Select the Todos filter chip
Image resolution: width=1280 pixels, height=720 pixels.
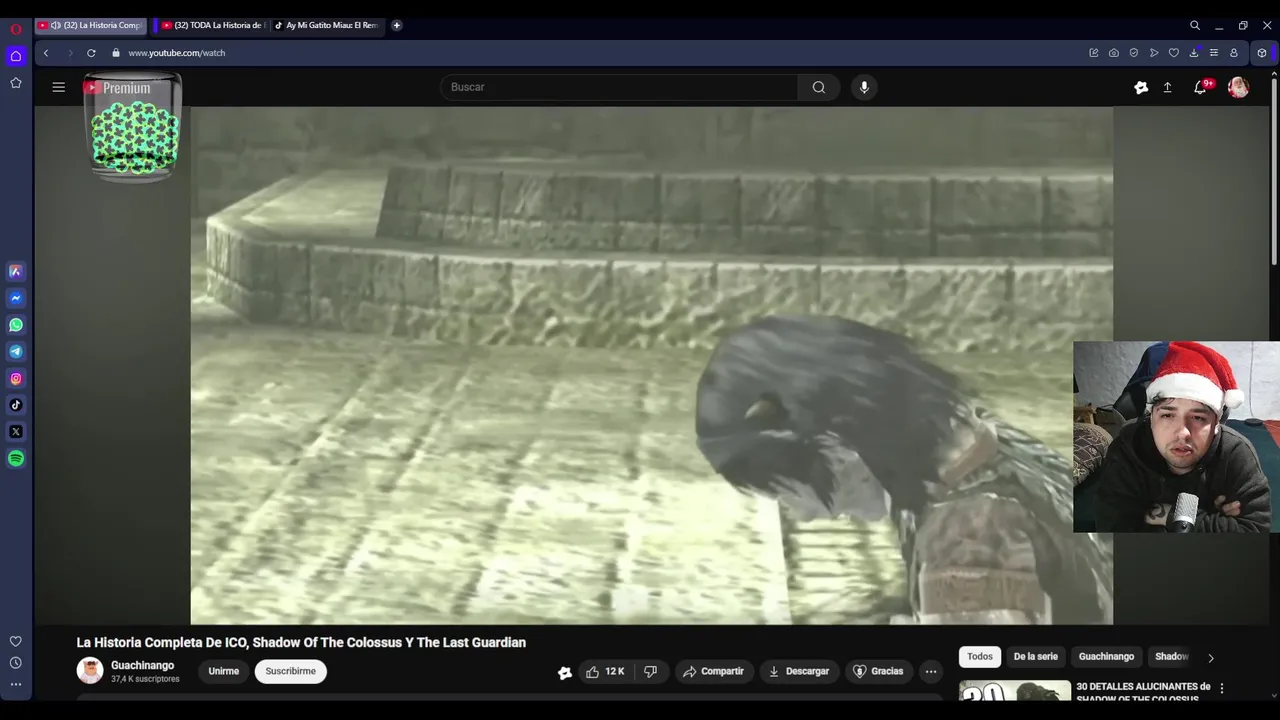pyautogui.click(x=980, y=657)
